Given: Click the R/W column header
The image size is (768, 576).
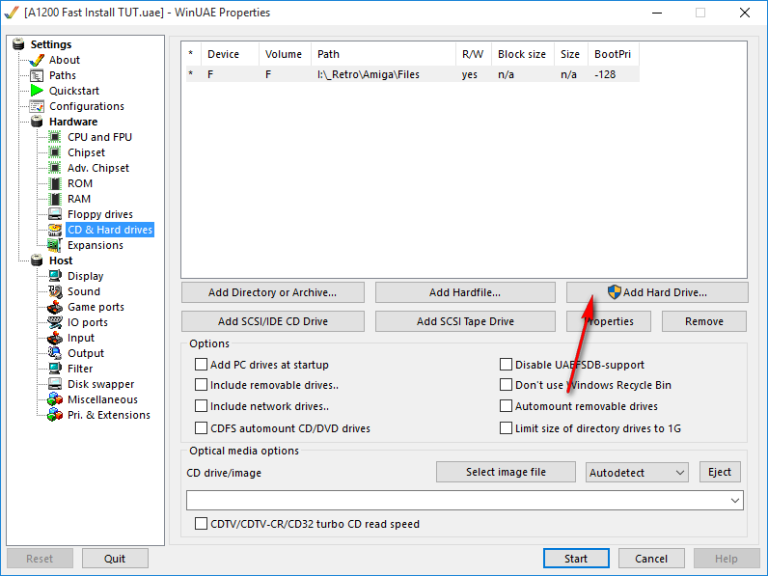Looking at the screenshot, I should [x=474, y=54].
